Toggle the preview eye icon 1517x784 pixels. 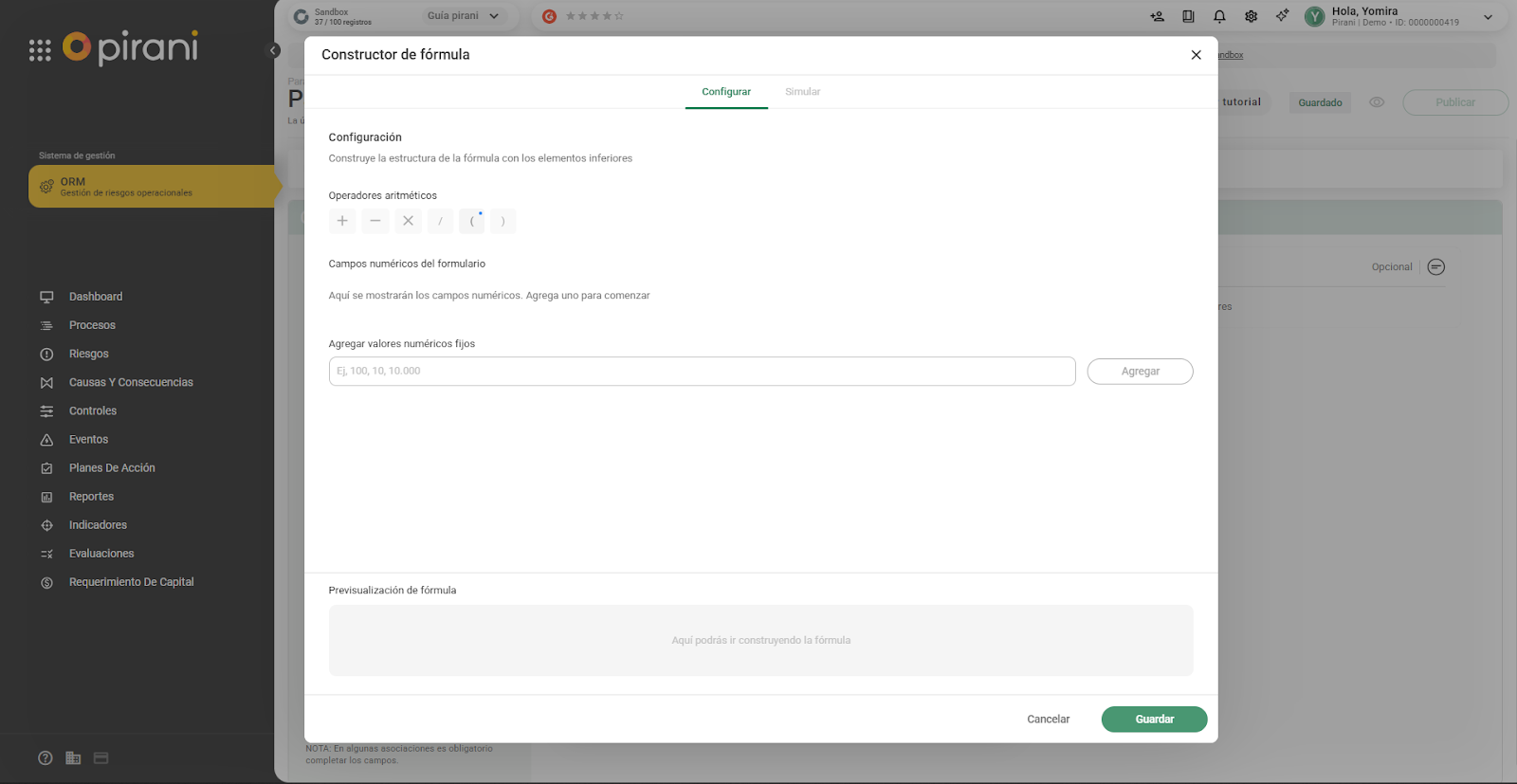coord(1377,102)
